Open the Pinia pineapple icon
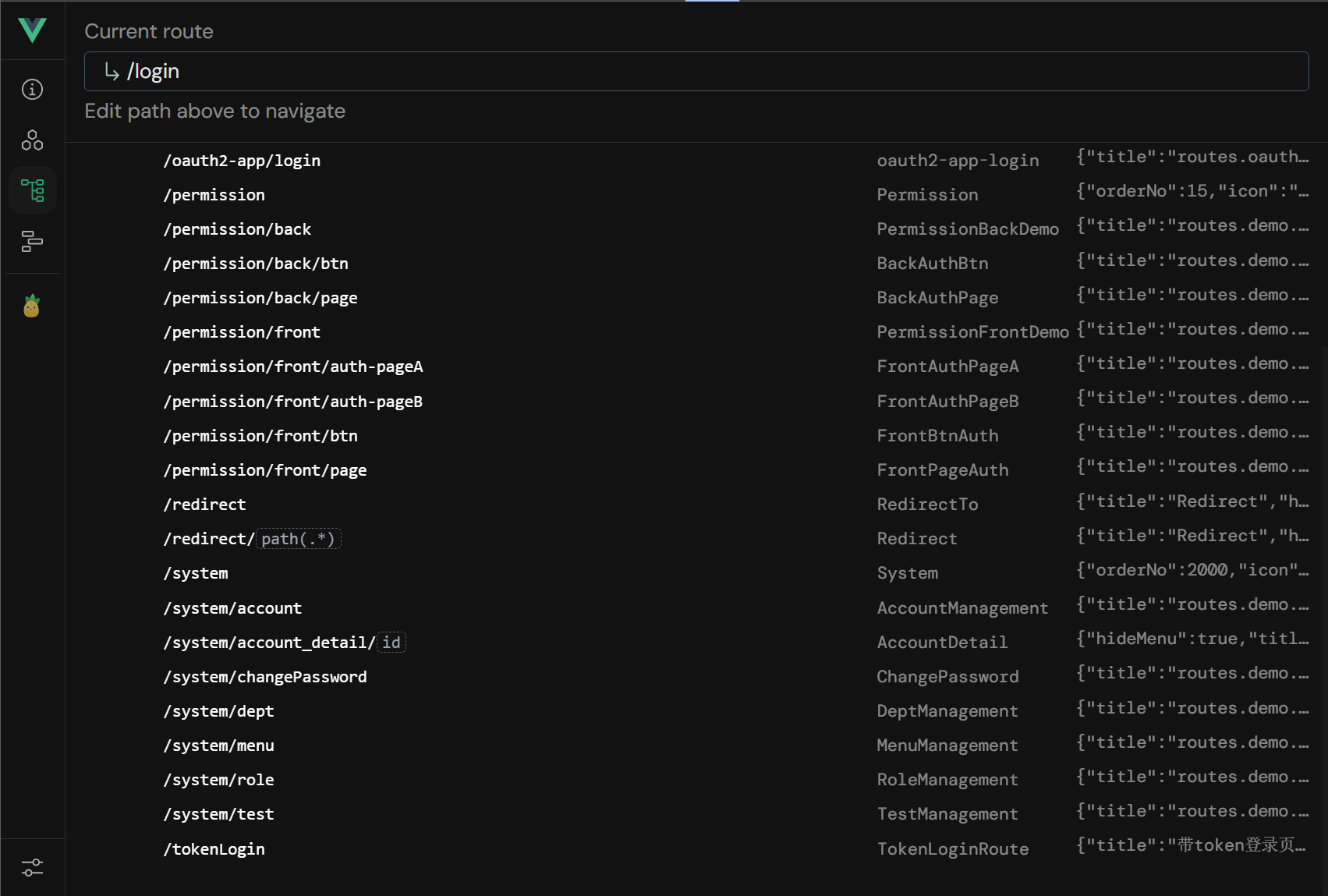 pos(32,306)
